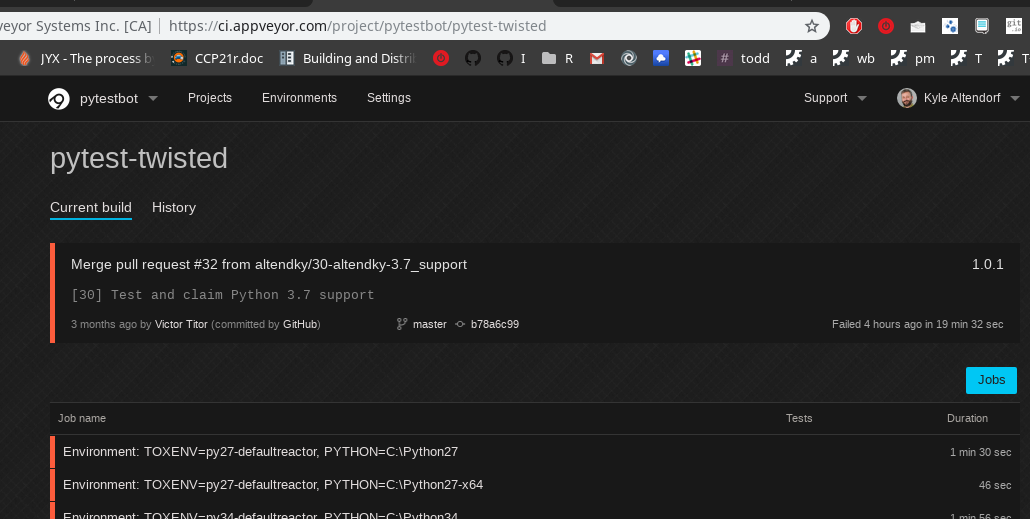Select the Current build tab
The image size is (1030, 519).
pyautogui.click(x=91, y=208)
